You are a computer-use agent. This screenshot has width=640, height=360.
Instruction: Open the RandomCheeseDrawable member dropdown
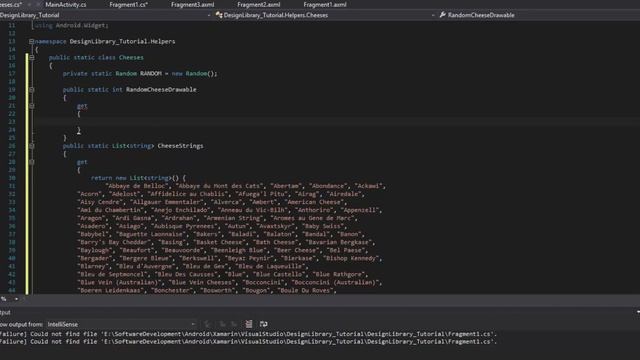[539, 15]
